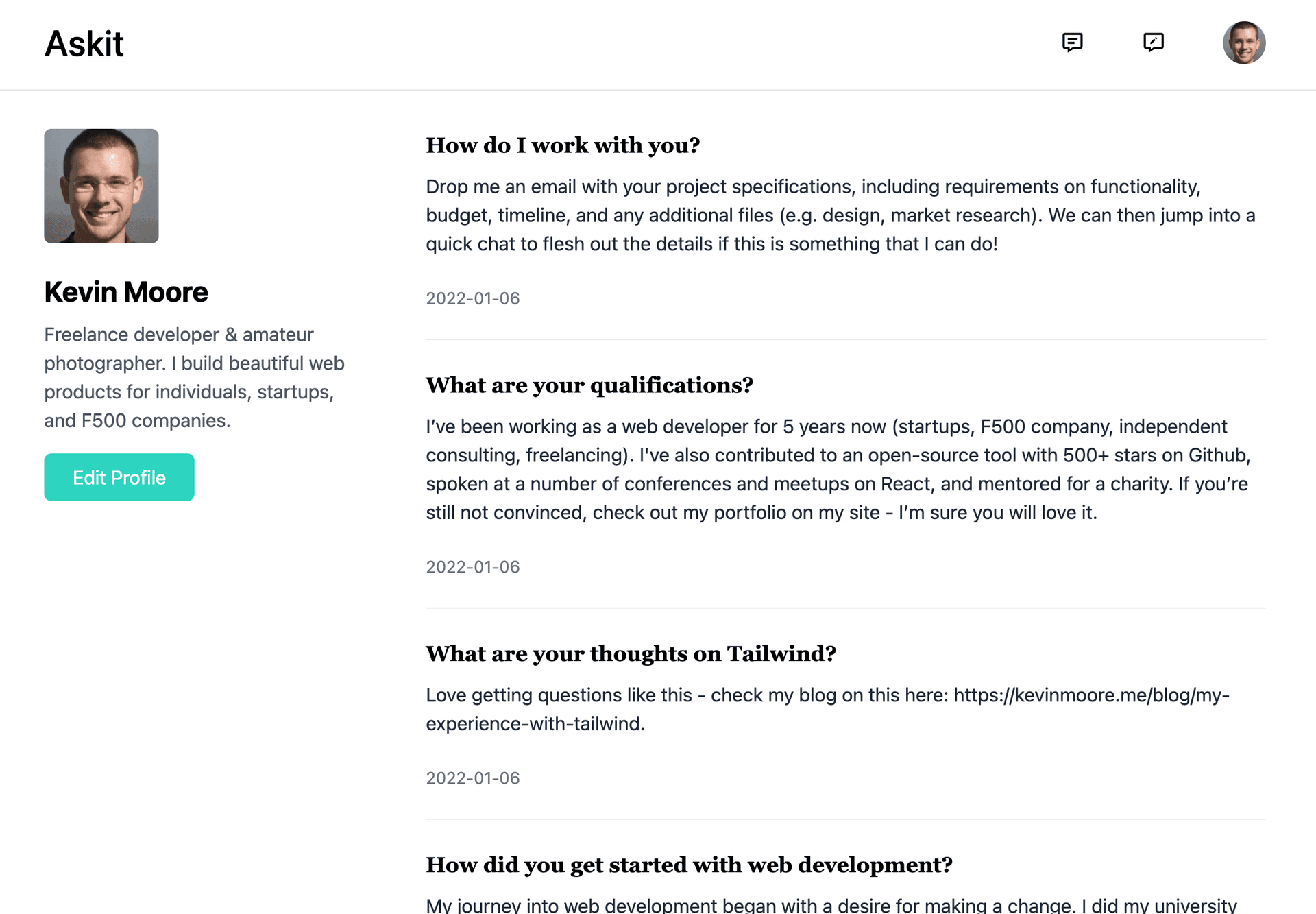Open the "What are your qualifications?" question
This screenshot has width=1316, height=914.
click(x=589, y=385)
